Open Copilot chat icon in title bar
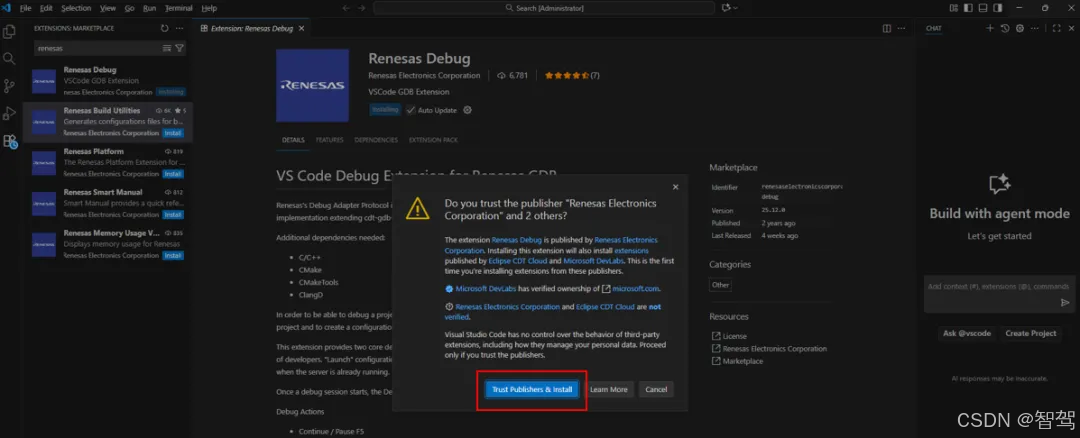 726,8
